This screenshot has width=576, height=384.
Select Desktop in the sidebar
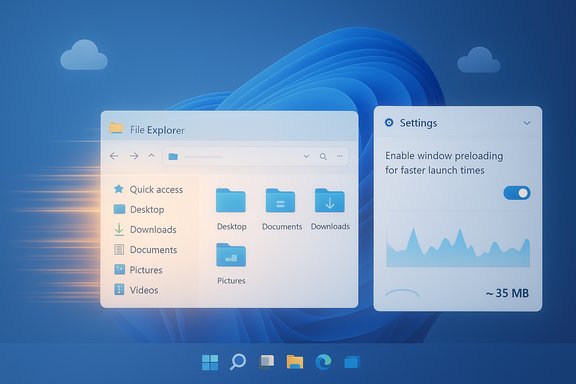pos(139,210)
